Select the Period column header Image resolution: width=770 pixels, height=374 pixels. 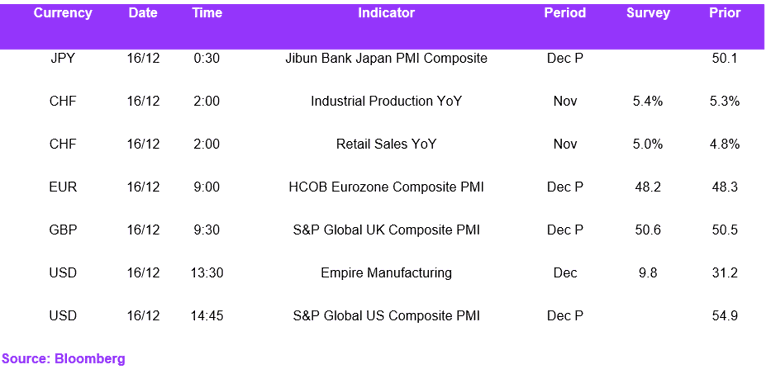point(565,13)
